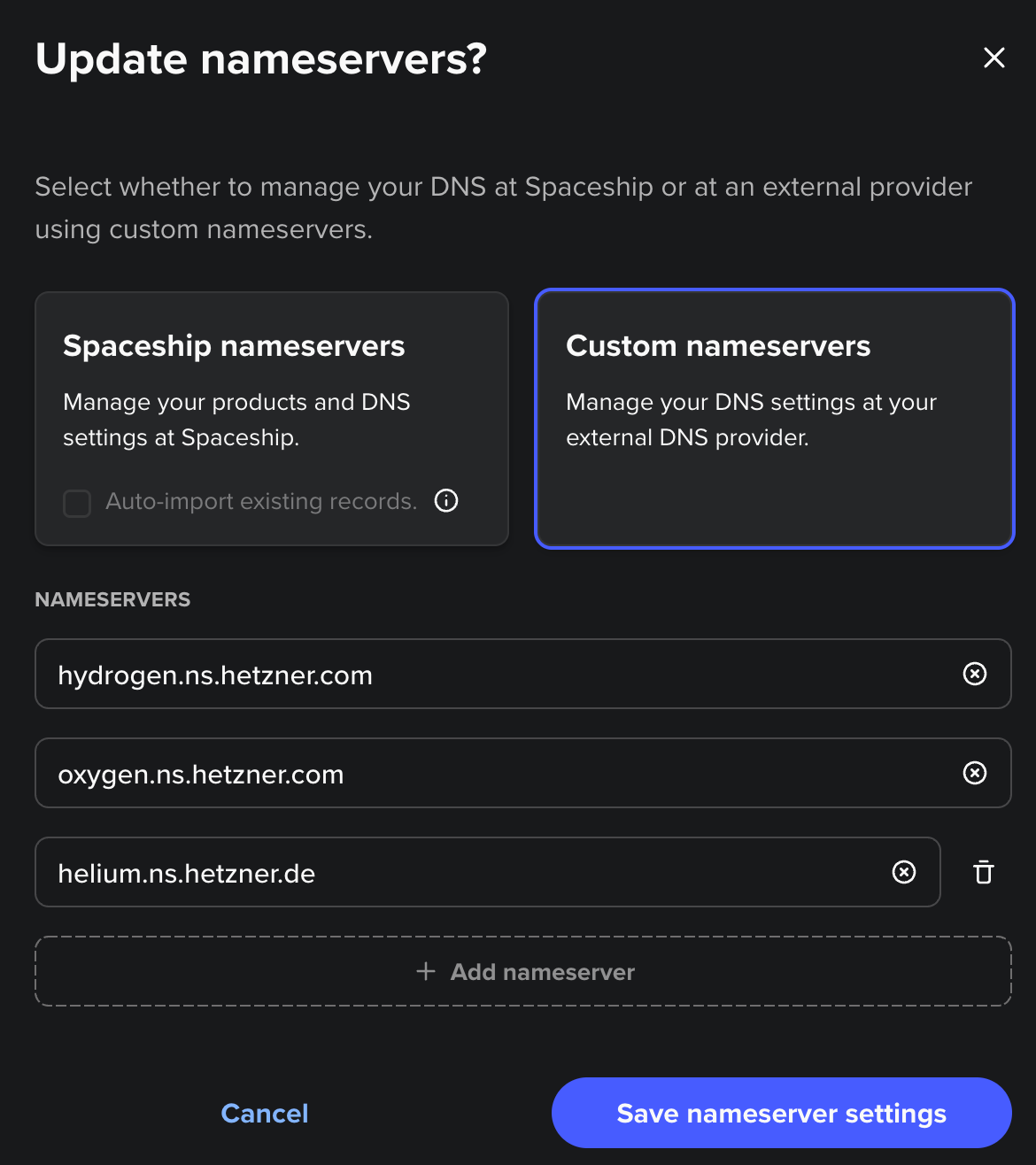
Task: Click the Spaceship nameservers heading
Action: pos(234,346)
